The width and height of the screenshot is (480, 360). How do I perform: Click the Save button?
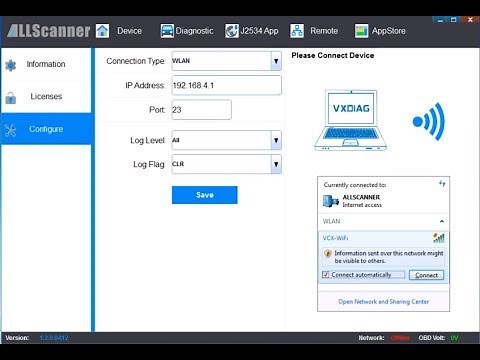click(205, 195)
